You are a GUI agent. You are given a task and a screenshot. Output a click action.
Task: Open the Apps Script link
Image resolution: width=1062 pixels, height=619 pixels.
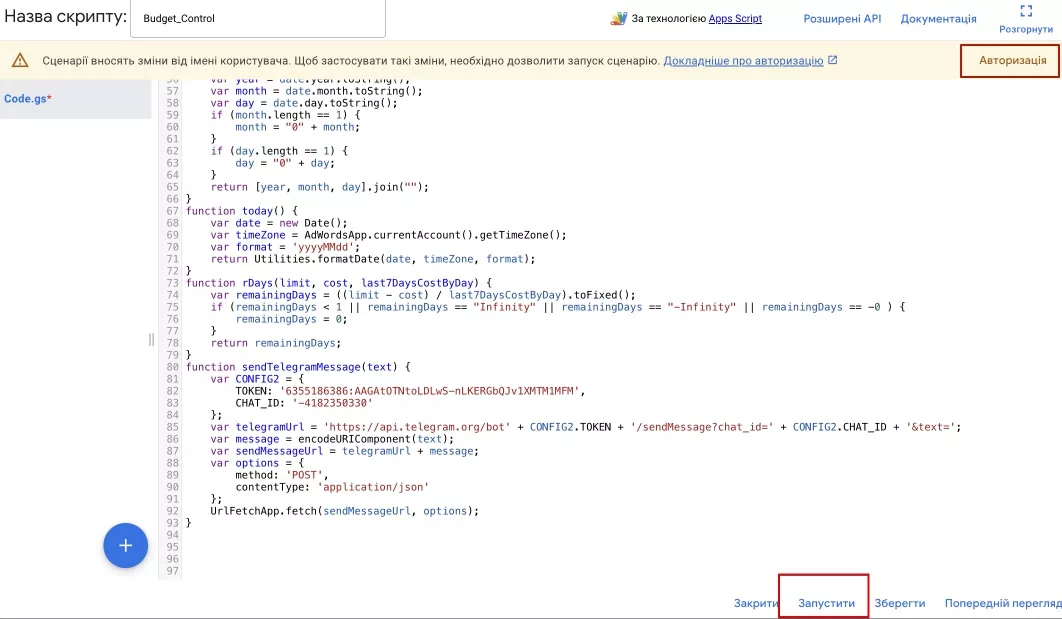pyautogui.click(x=735, y=18)
